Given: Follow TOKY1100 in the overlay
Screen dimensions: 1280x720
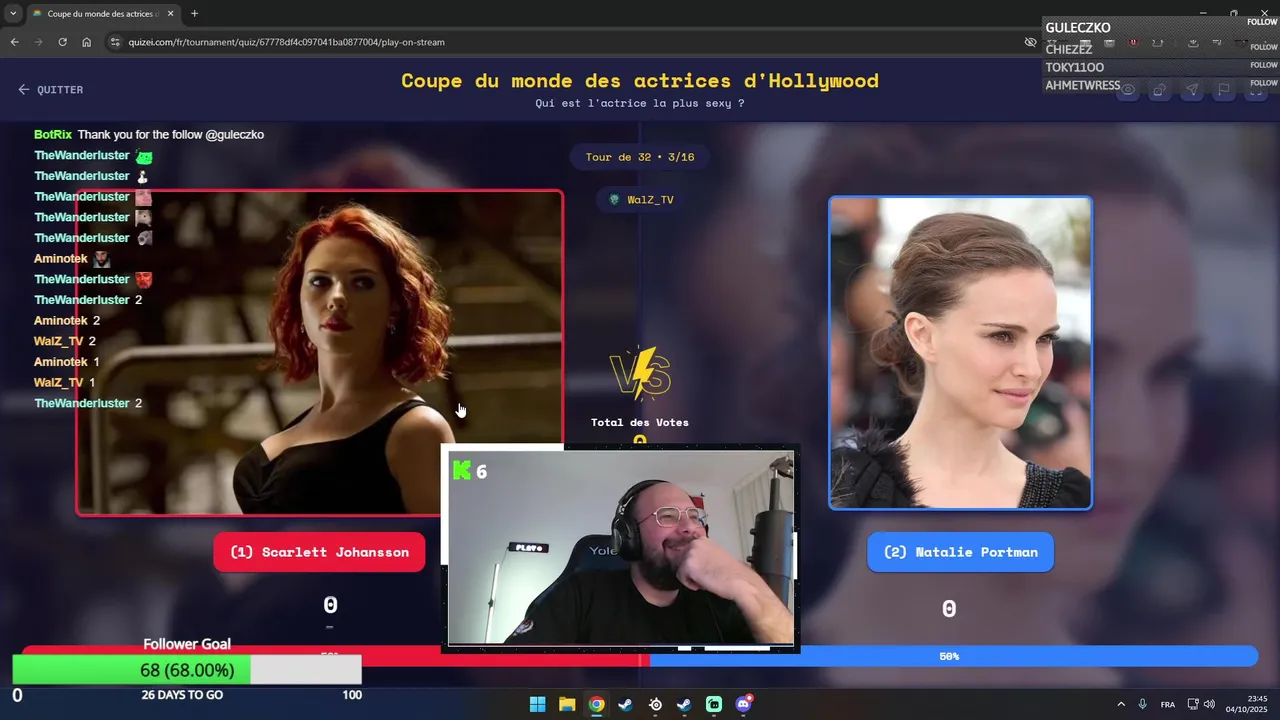Looking at the screenshot, I should 1264,65.
